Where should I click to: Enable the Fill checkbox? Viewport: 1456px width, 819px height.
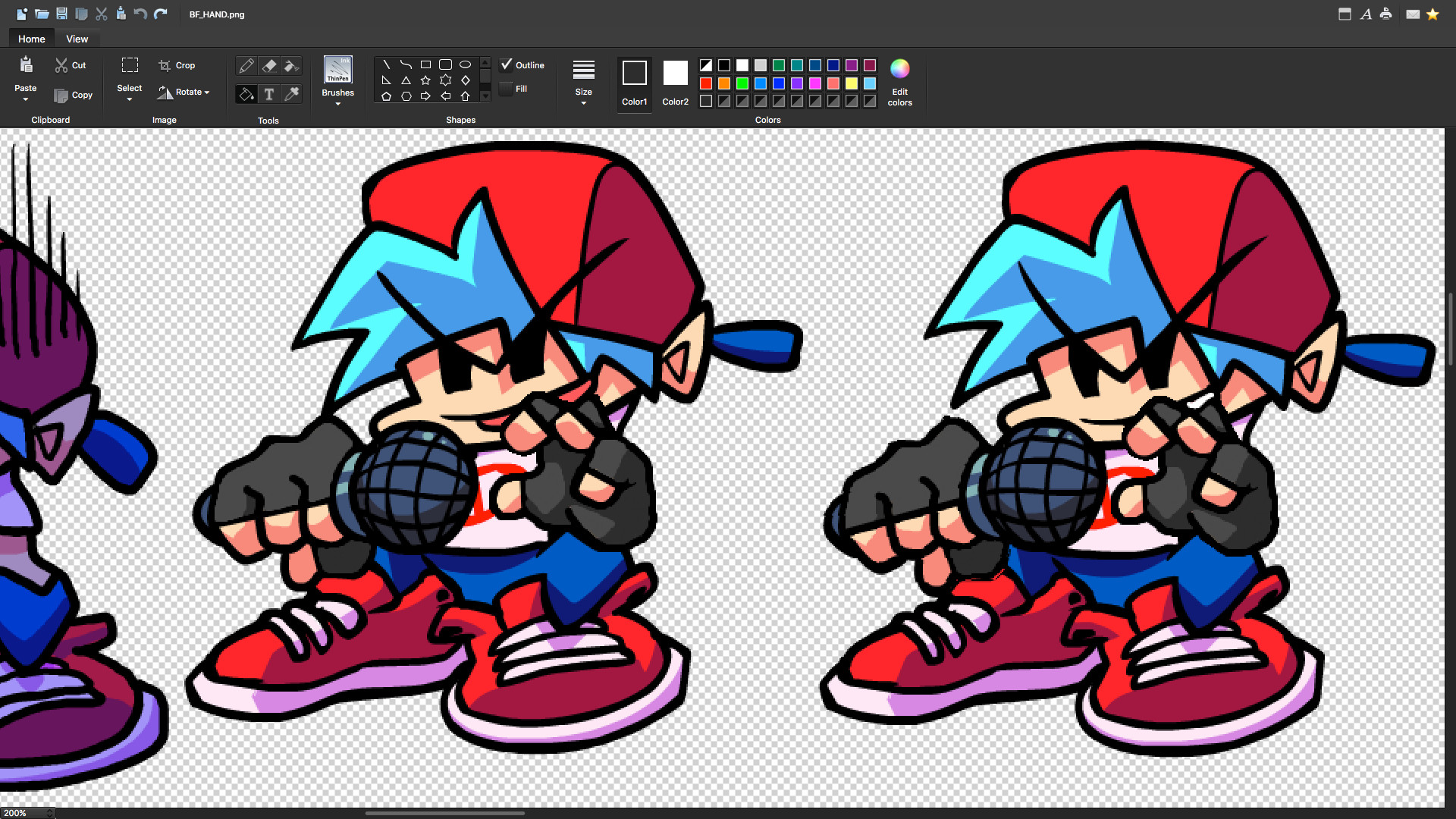point(507,89)
